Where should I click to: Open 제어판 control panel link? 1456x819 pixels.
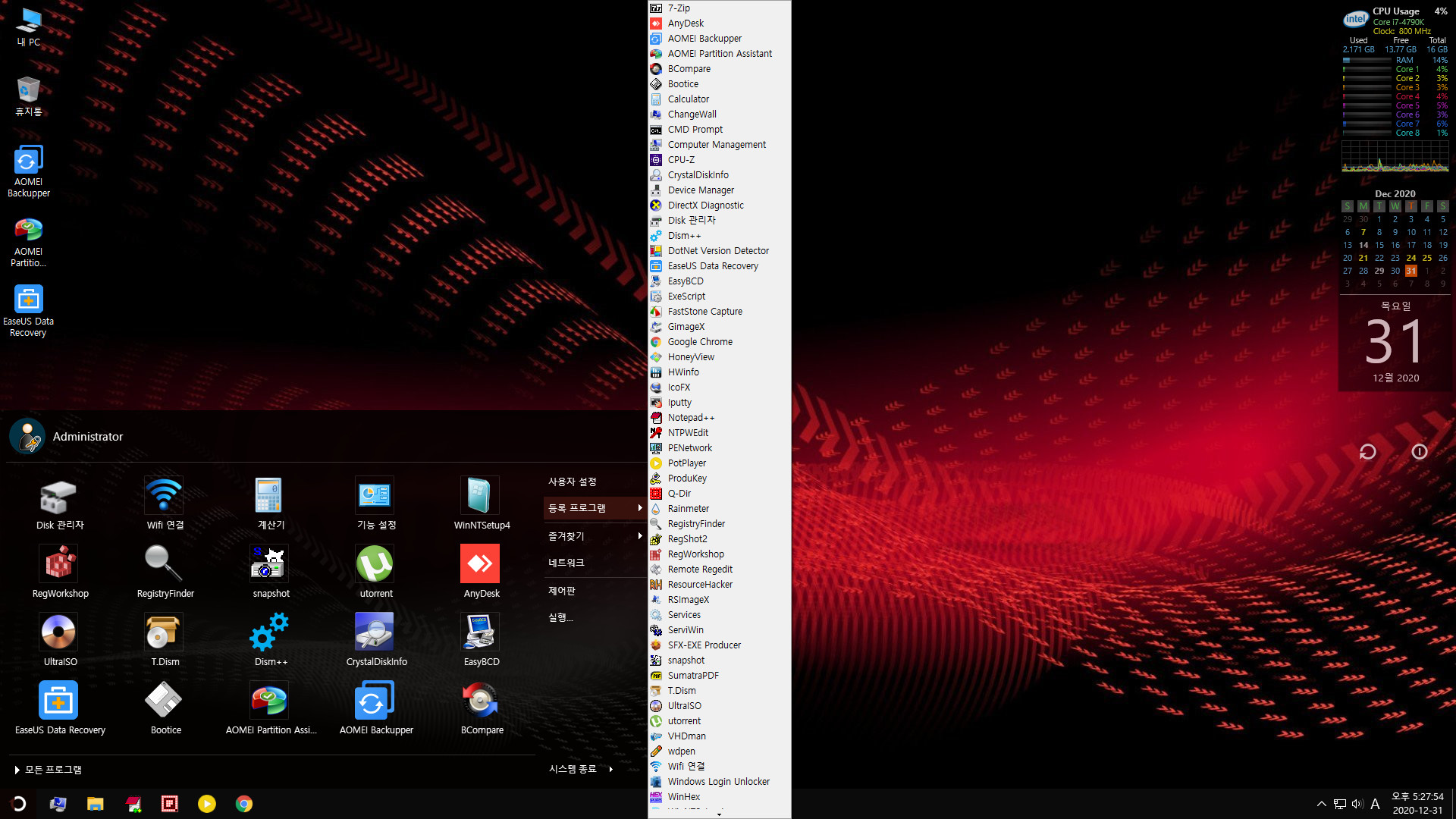pos(562,591)
